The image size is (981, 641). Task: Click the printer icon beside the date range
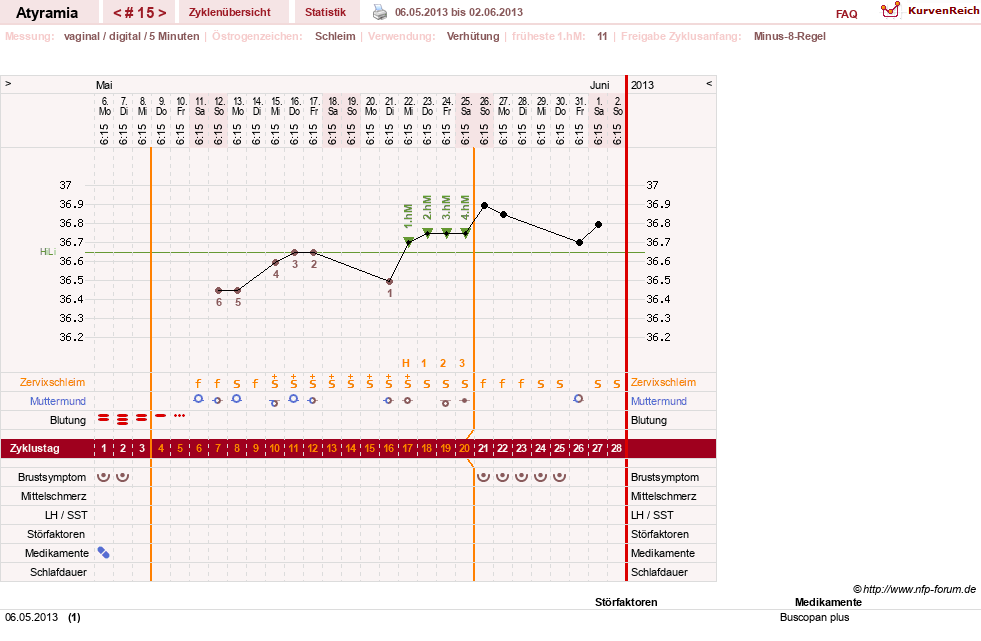(380, 12)
